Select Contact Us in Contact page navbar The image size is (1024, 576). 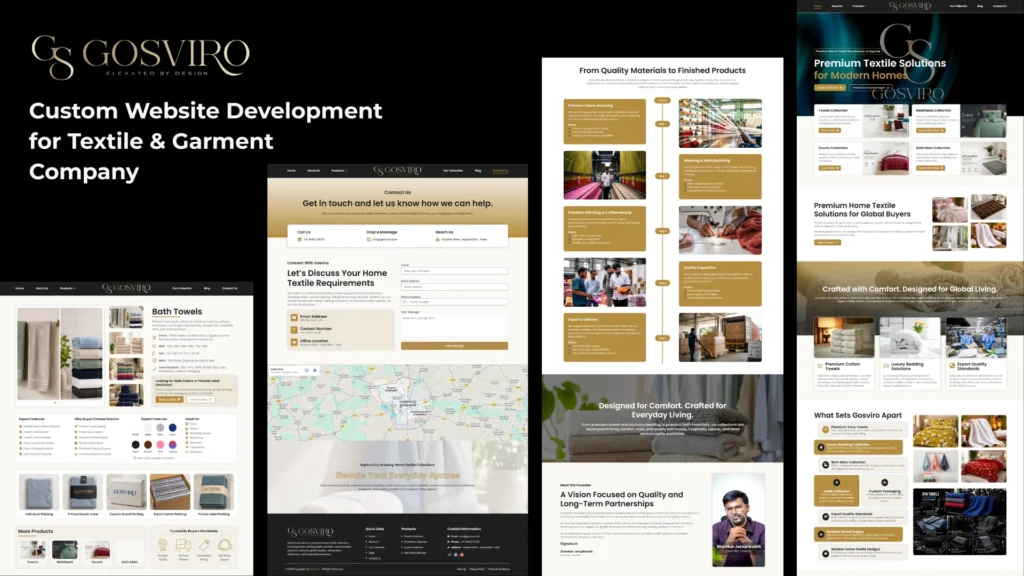point(500,170)
